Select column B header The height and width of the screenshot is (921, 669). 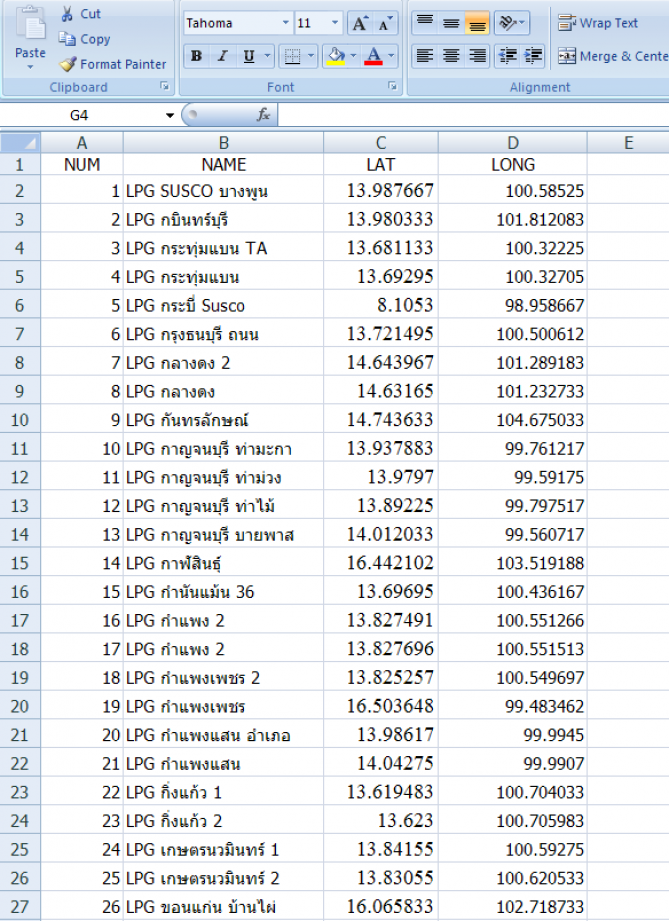click(223, 143)
